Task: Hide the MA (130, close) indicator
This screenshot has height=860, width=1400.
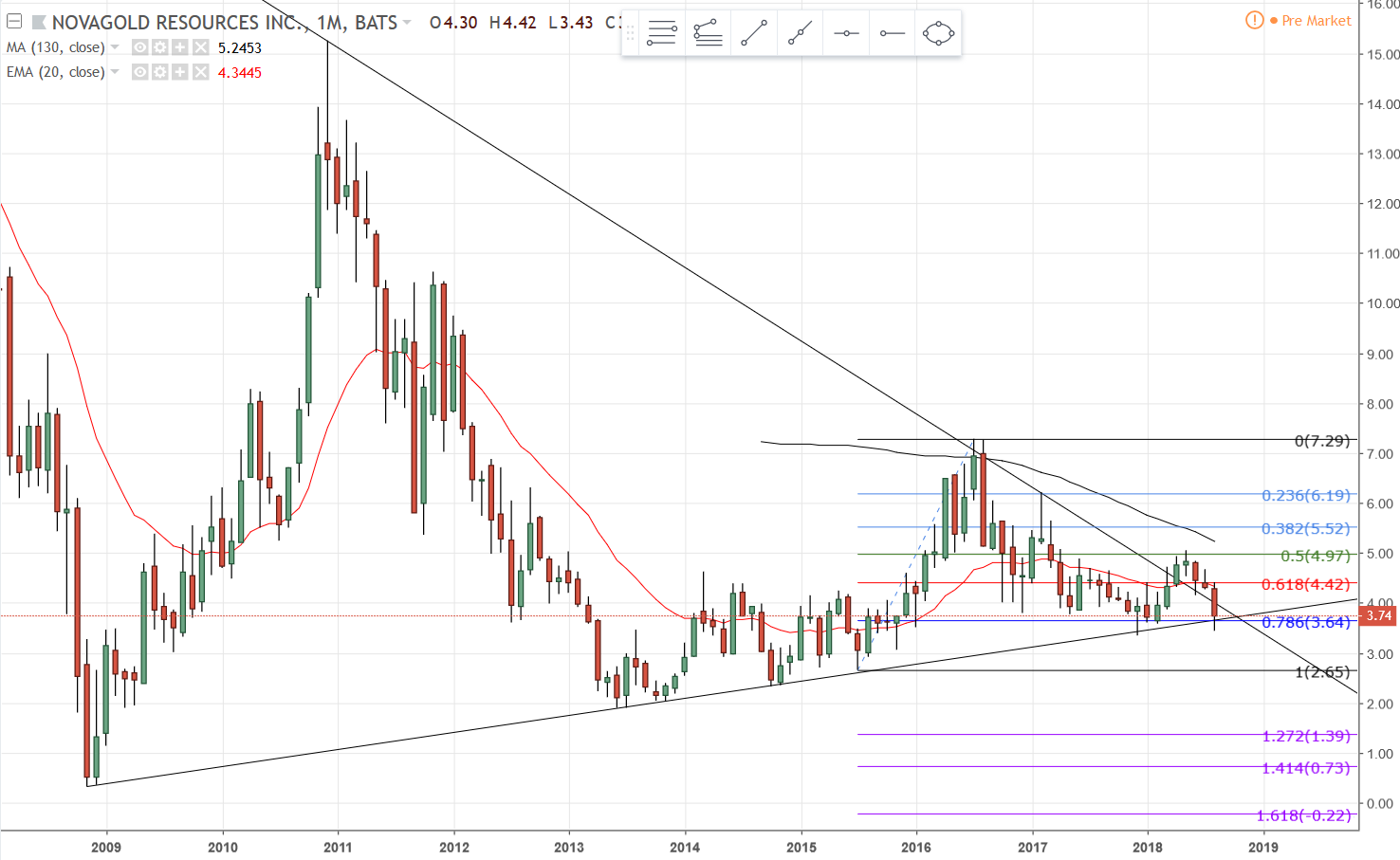Action: [x=139, y=47]
